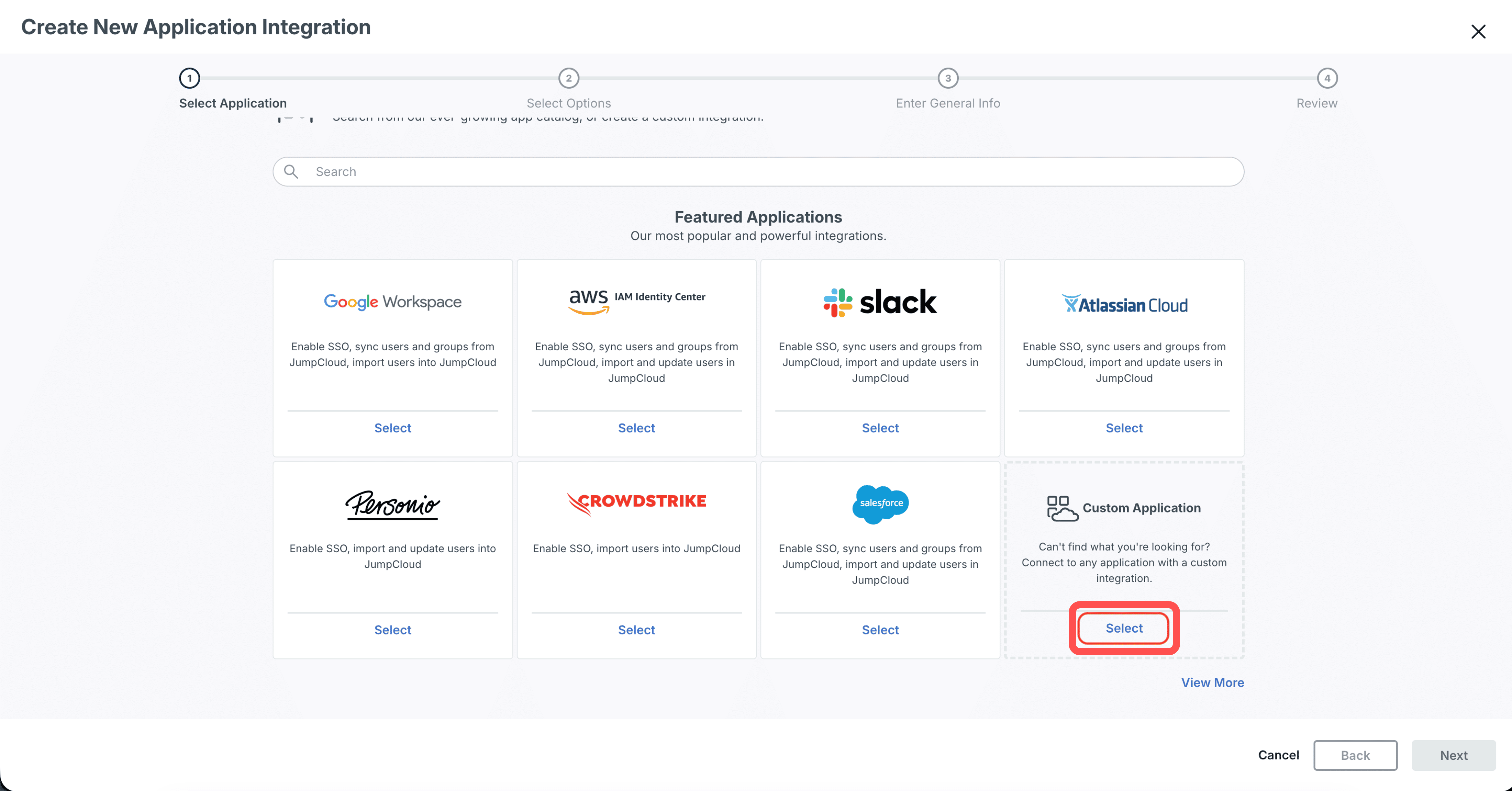The width and height of the screenshot is (1512, 791).
Task: Select the Personio integration
Action: pyautogui.click(x=393, y=630)
